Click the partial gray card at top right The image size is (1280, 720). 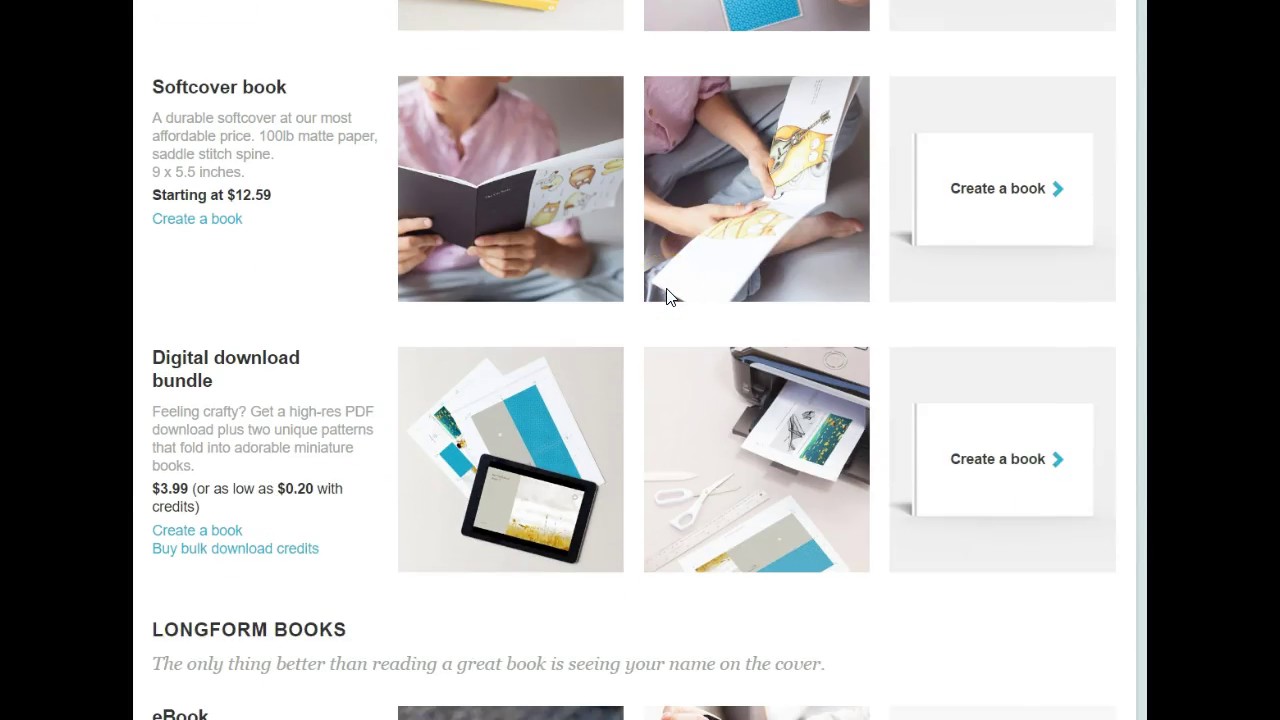(1002, 15)
